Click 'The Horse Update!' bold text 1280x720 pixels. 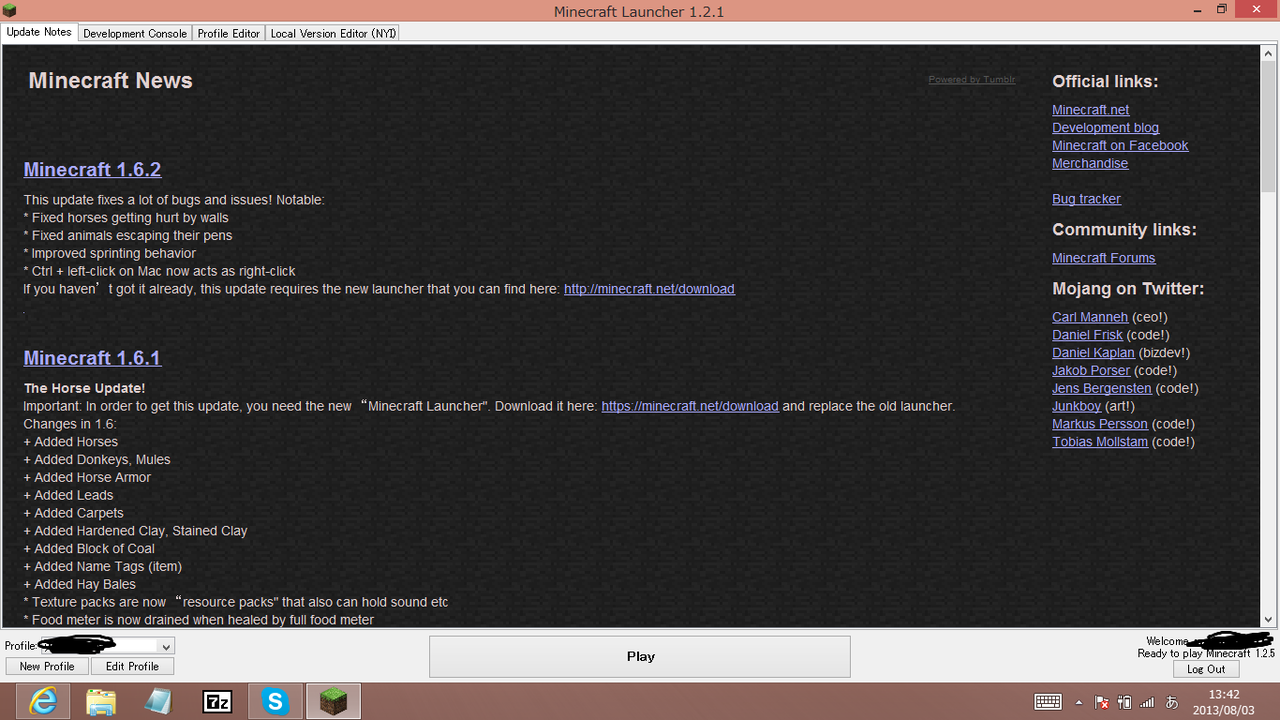84,388
